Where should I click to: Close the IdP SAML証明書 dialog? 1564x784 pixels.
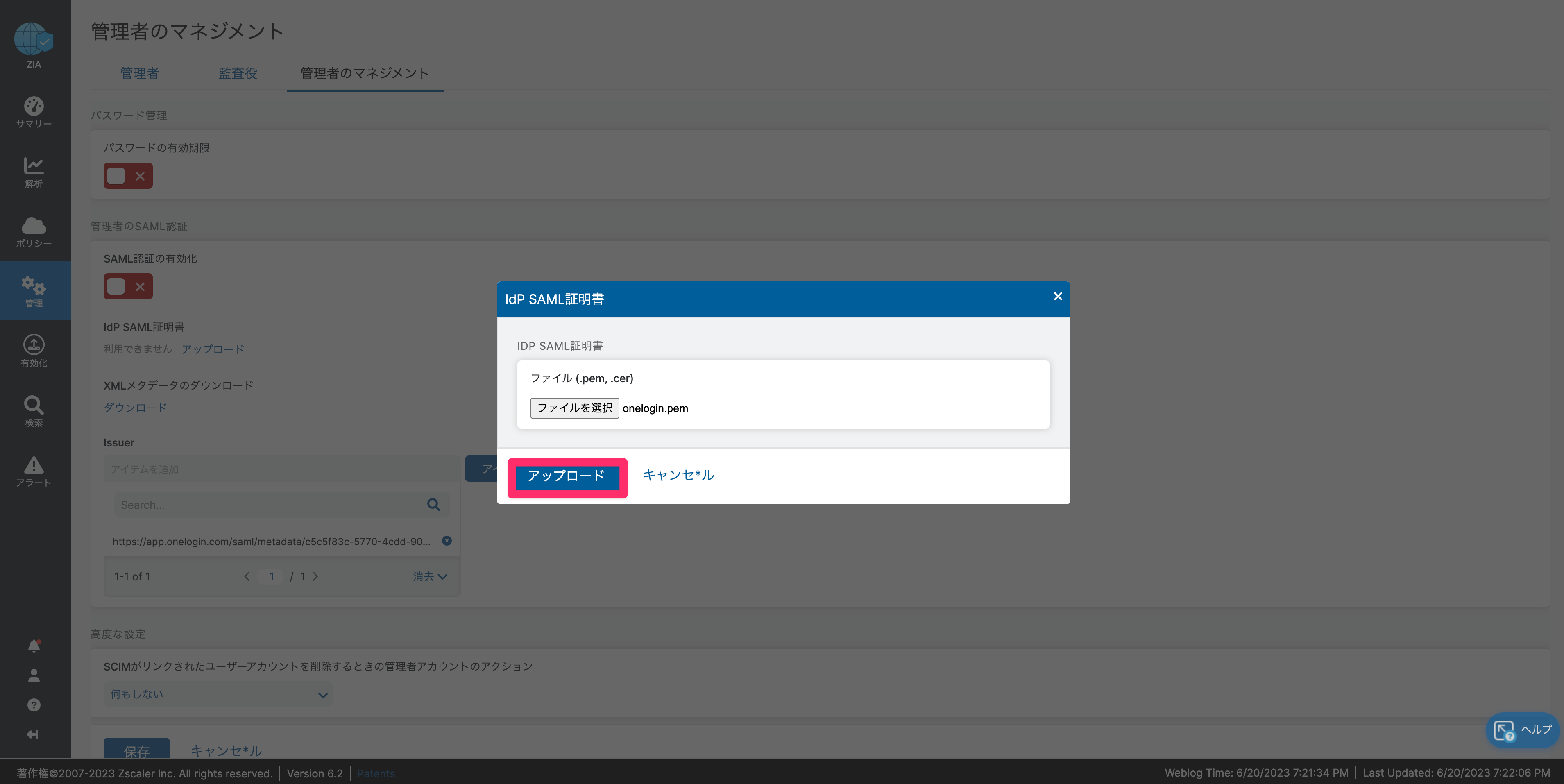click(1058, 296)
